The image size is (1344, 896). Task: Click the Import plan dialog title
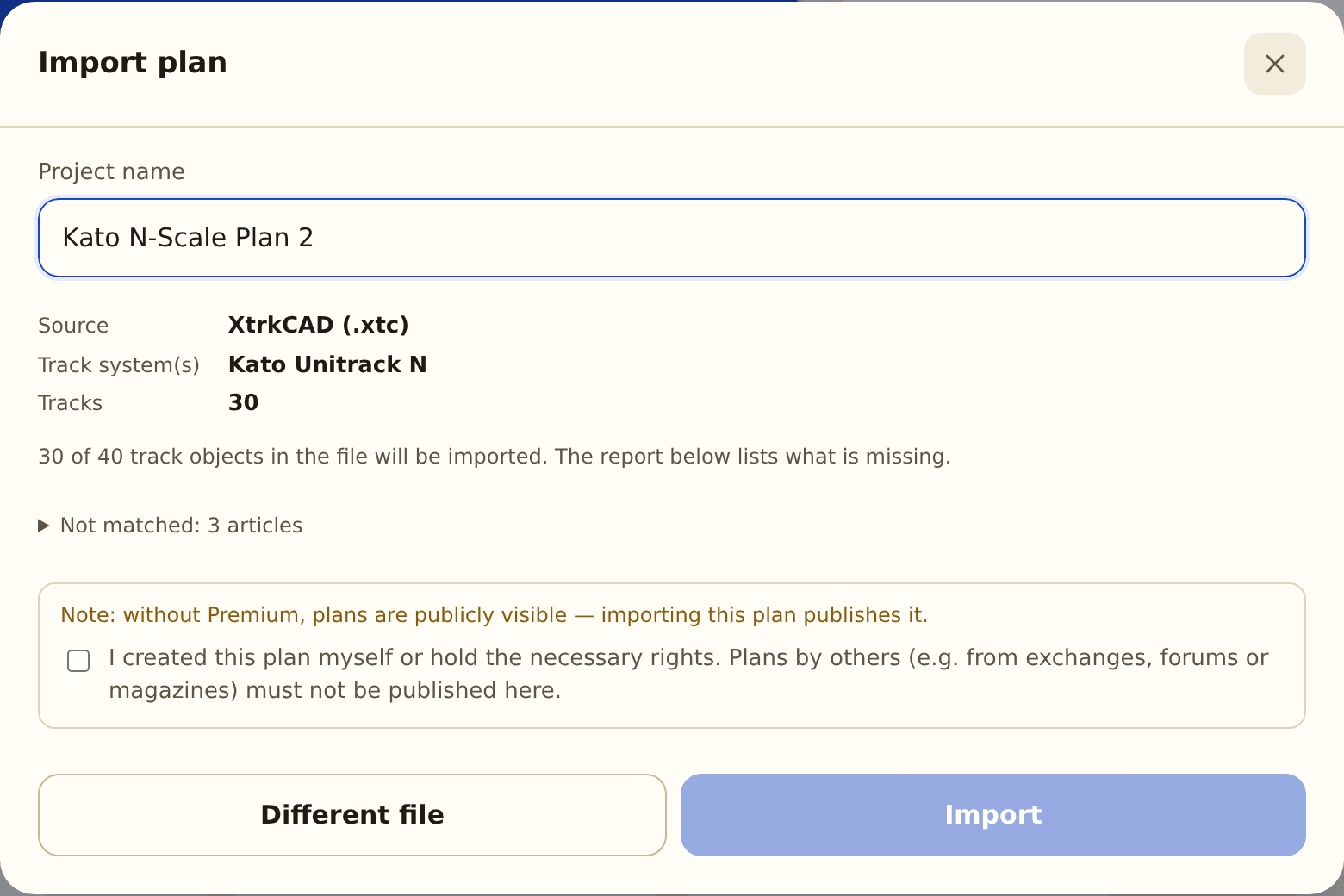pyautogui.click(x=133, y=63)
